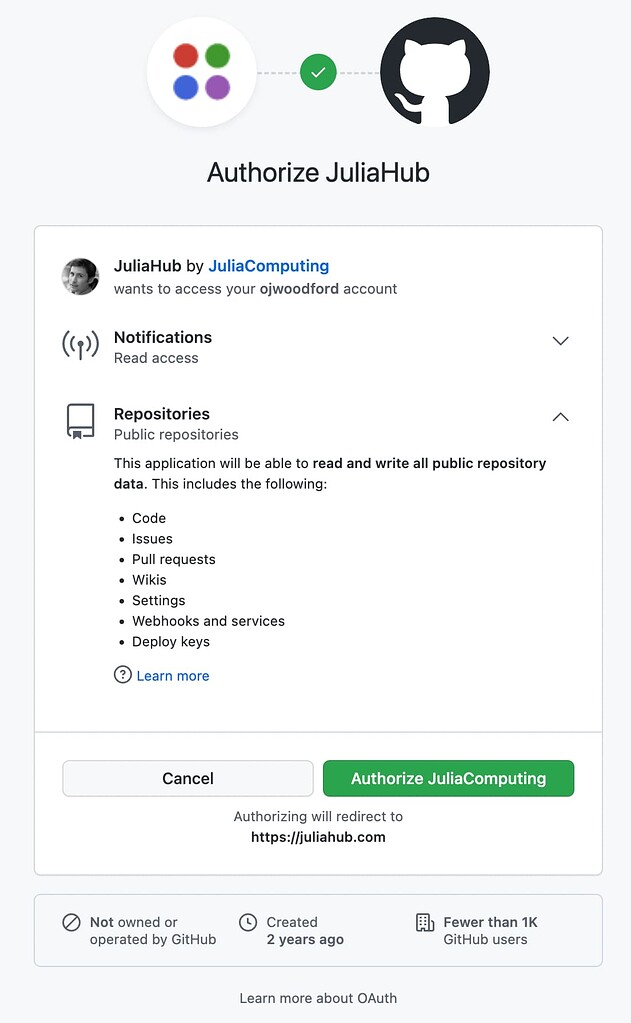Screen dimensions: 631x1023
Task: Click the clock icon beside Created
Action: click(247, 922)
